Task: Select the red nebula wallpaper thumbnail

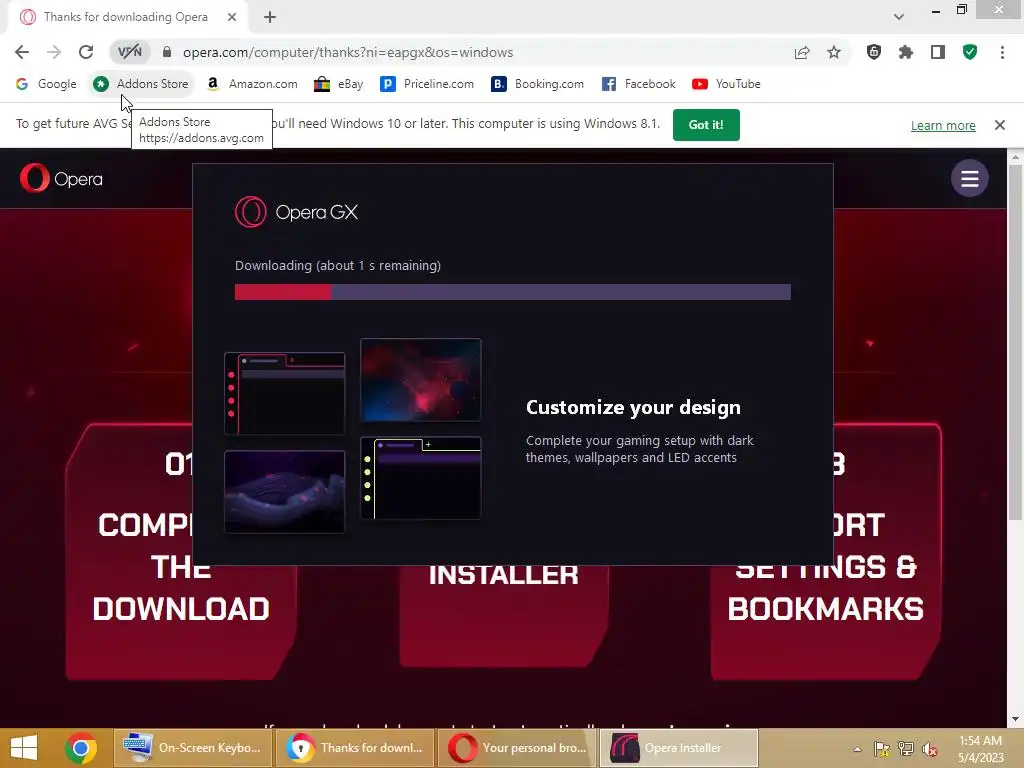Action: pyautogui.click(x=421, y=379)
